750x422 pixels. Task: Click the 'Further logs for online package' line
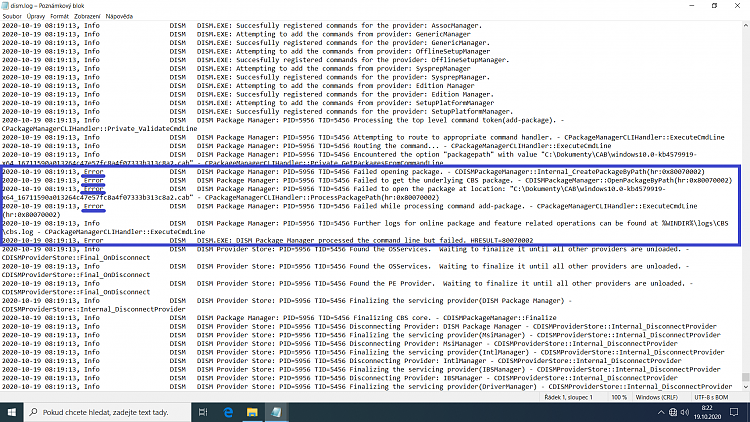(365, 228)
